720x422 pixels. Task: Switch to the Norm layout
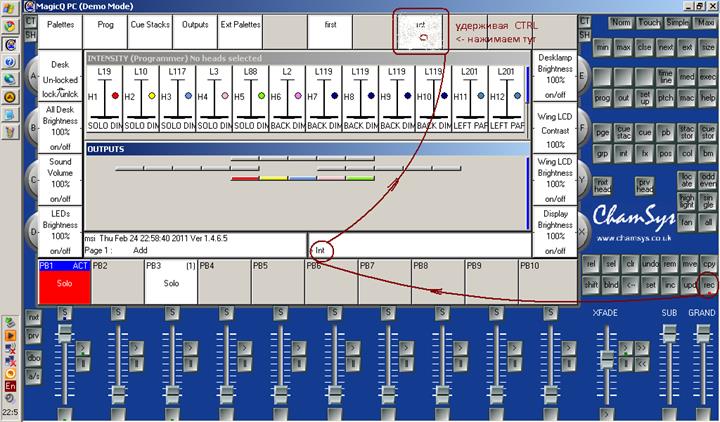pyautogui.click(x=621, y=23)
